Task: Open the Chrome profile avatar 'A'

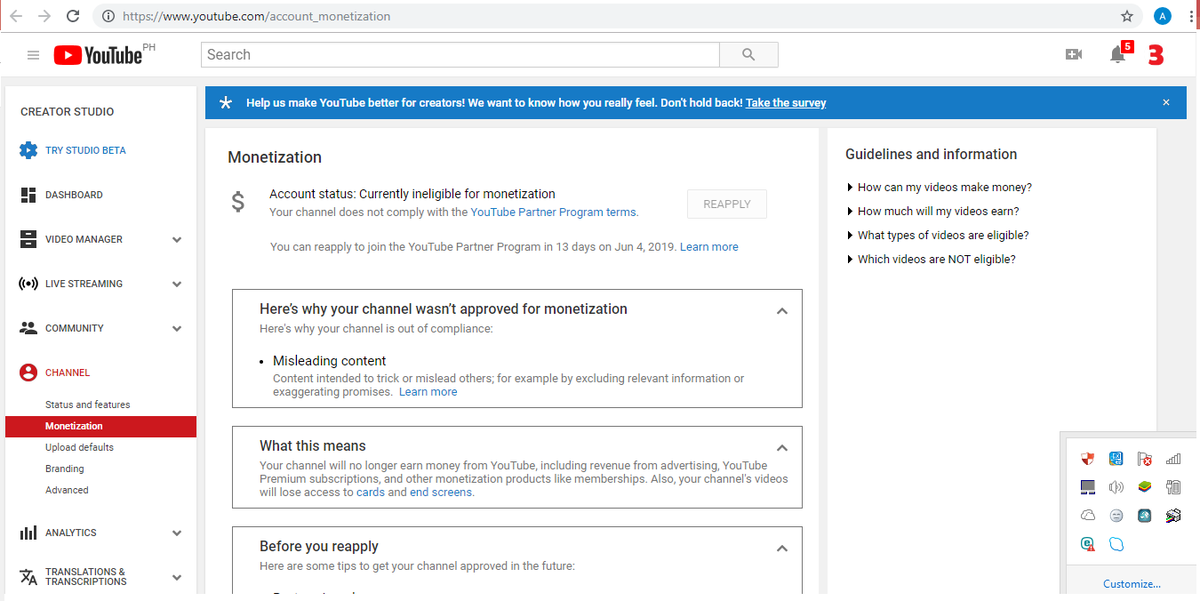Action: (x=1162, y=16)
